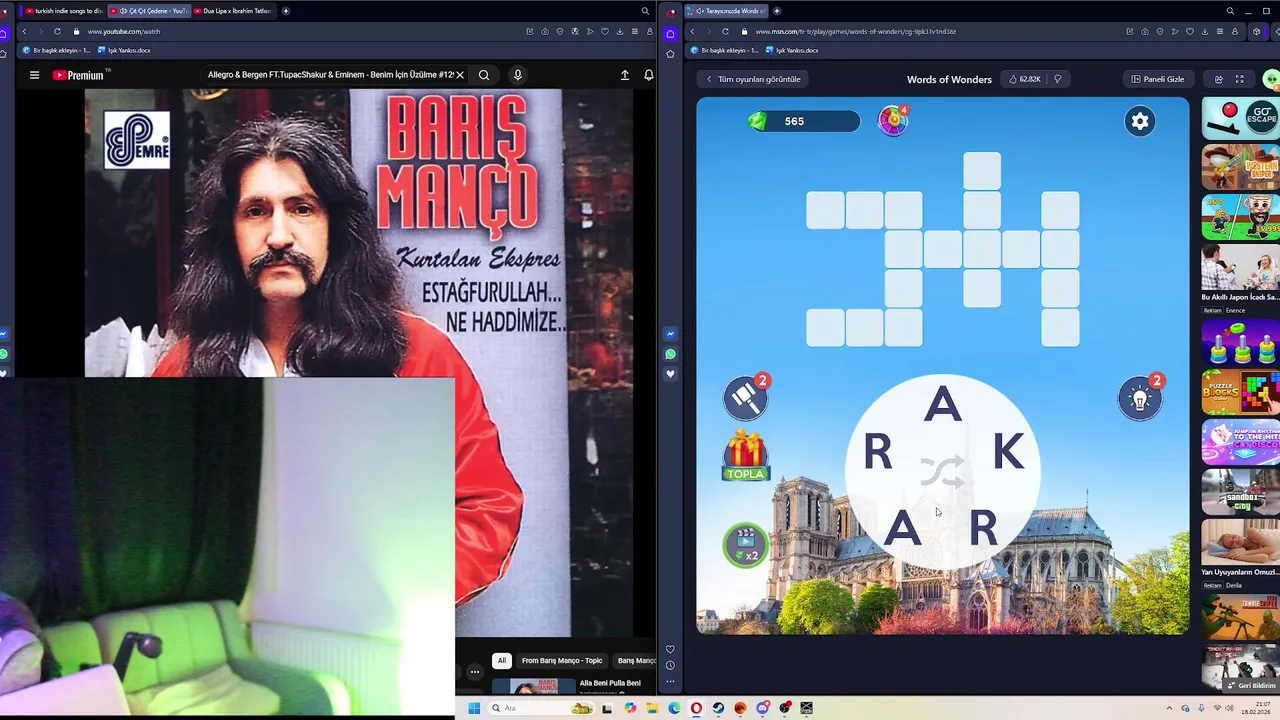
Task: Use the hammer booster in the game
Action: 745,398
